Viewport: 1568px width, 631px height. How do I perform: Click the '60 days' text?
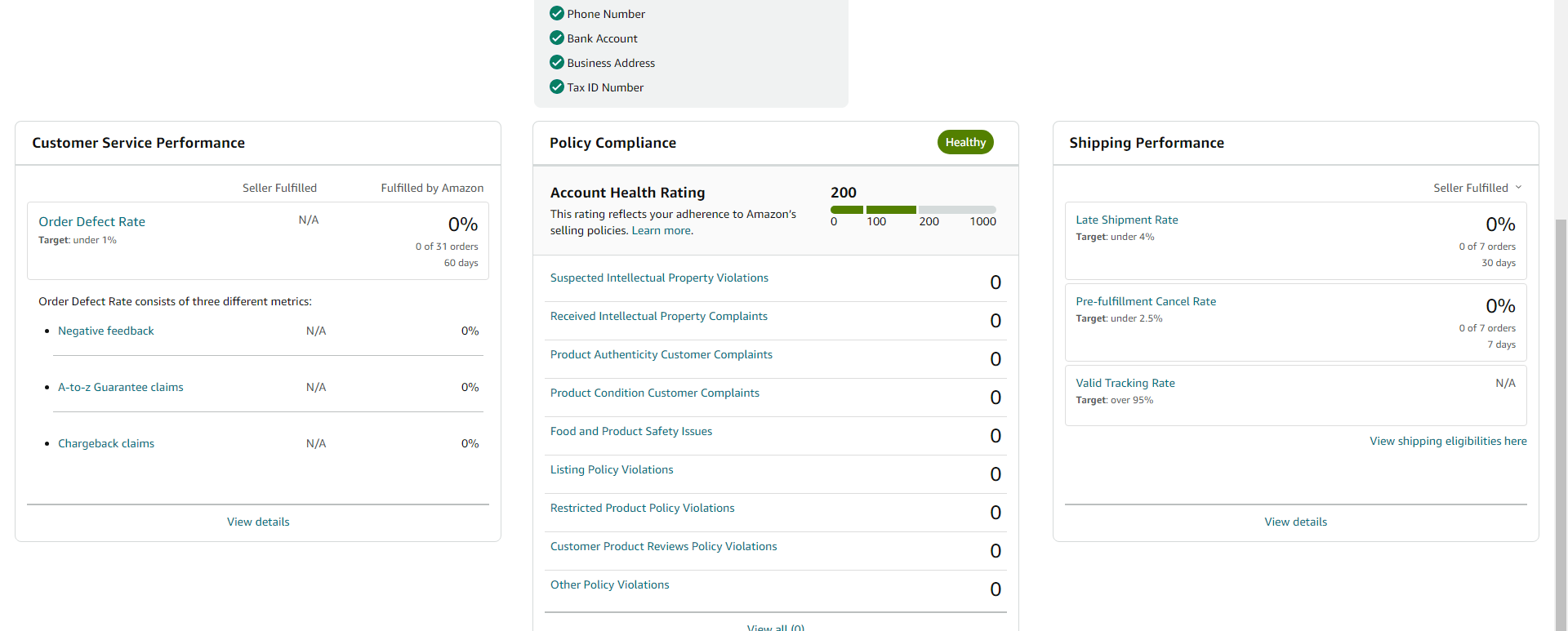461,263
